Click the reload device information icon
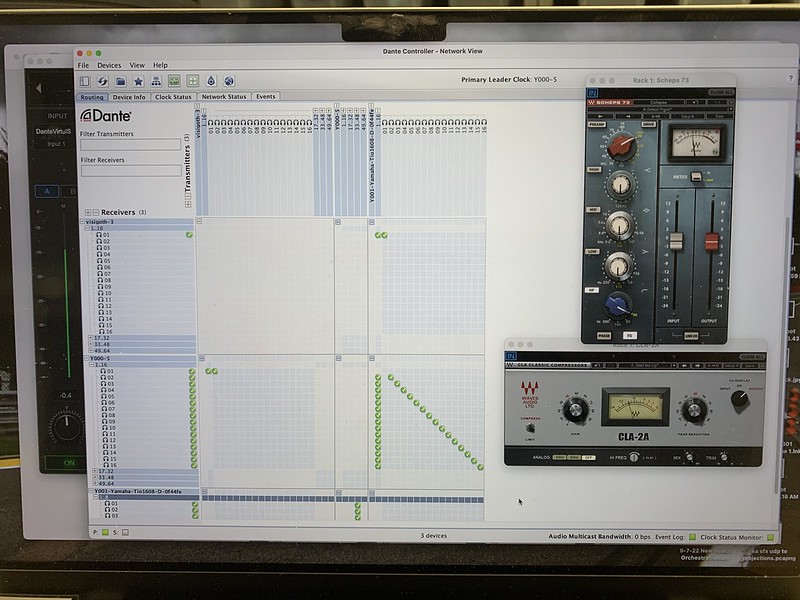 click(103, 81)
